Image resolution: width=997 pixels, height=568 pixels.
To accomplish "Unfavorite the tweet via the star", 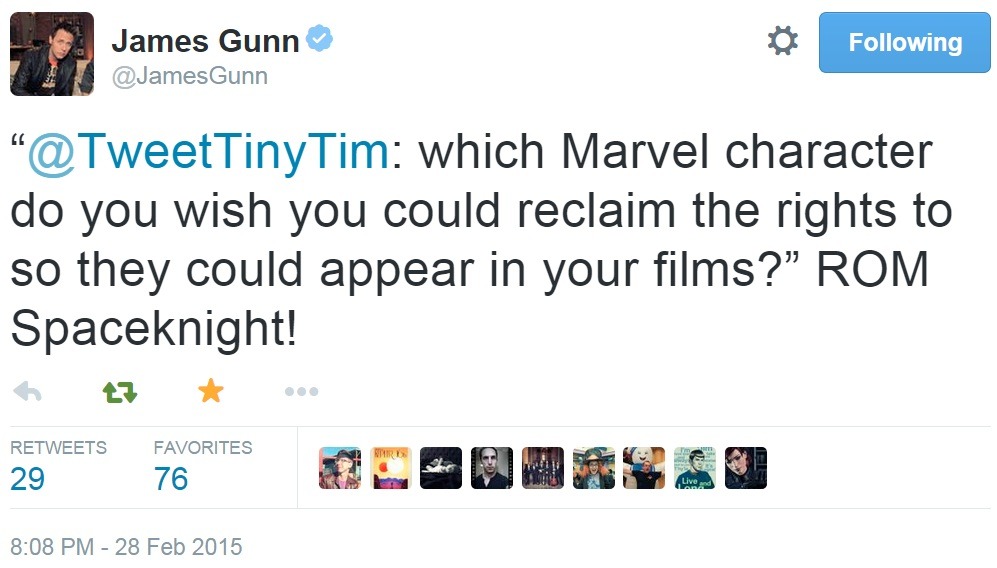I will 210,392.
